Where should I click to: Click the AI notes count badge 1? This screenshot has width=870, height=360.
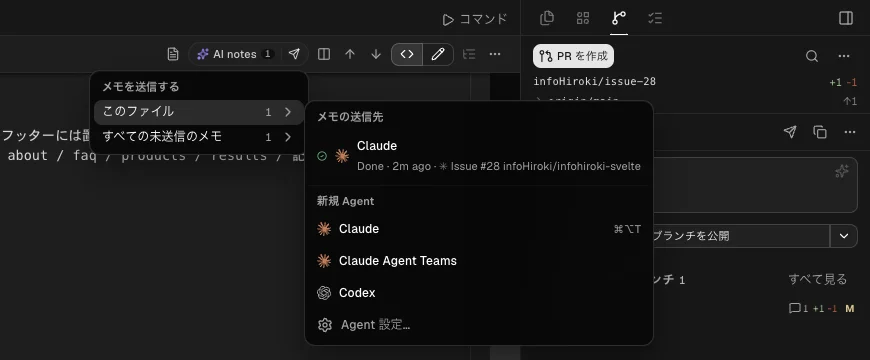pos(267,54)
